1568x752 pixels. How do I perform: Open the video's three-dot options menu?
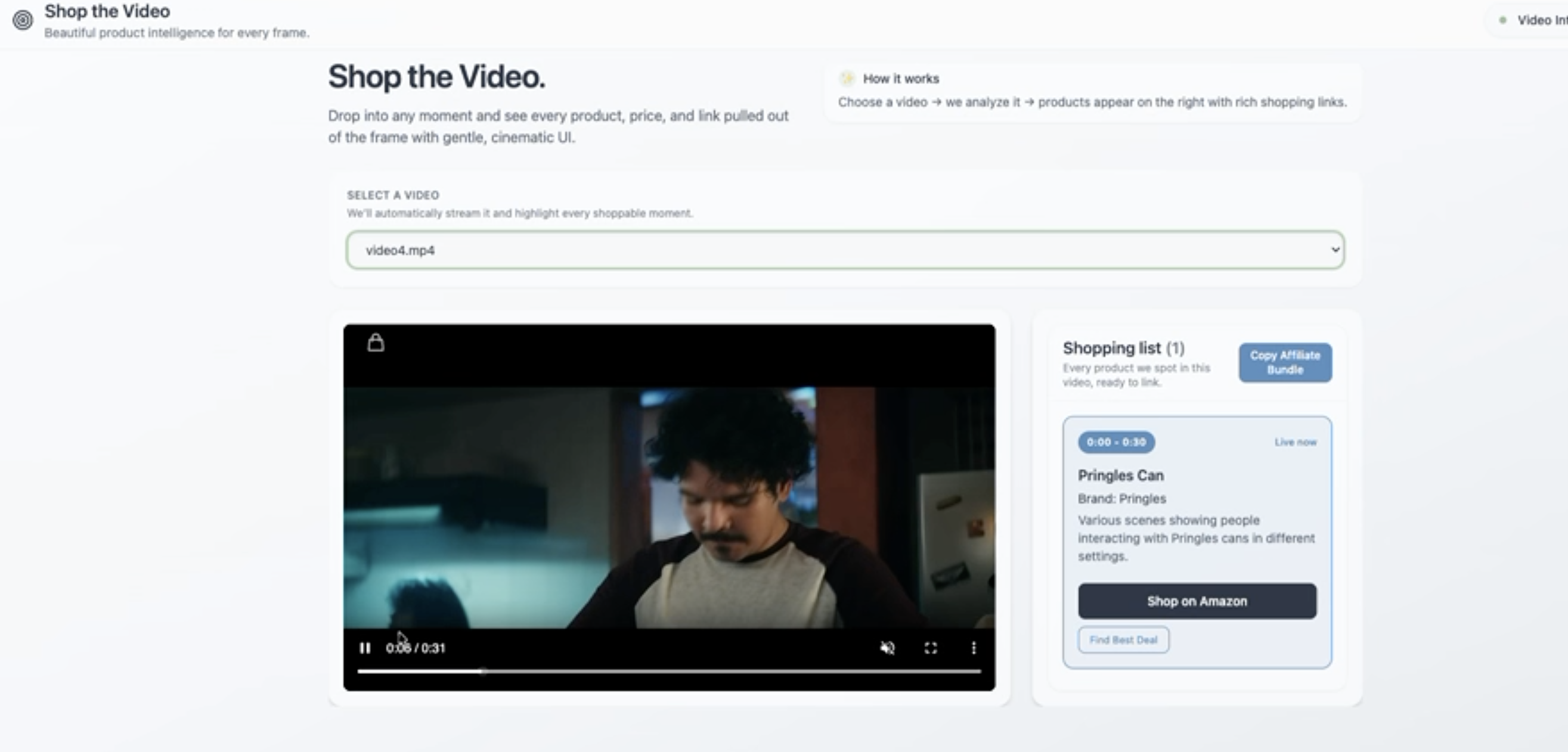click(x=974, y=648)
